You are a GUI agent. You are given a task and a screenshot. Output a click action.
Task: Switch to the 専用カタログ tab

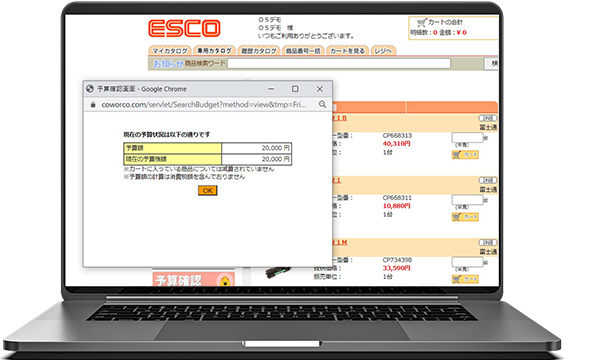[214, 50]
